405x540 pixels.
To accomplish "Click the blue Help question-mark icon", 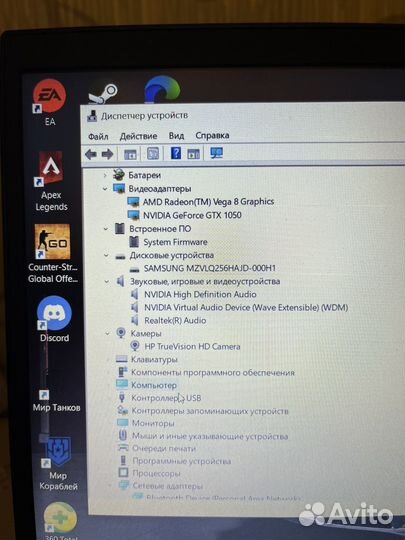I will click(176, 153).
